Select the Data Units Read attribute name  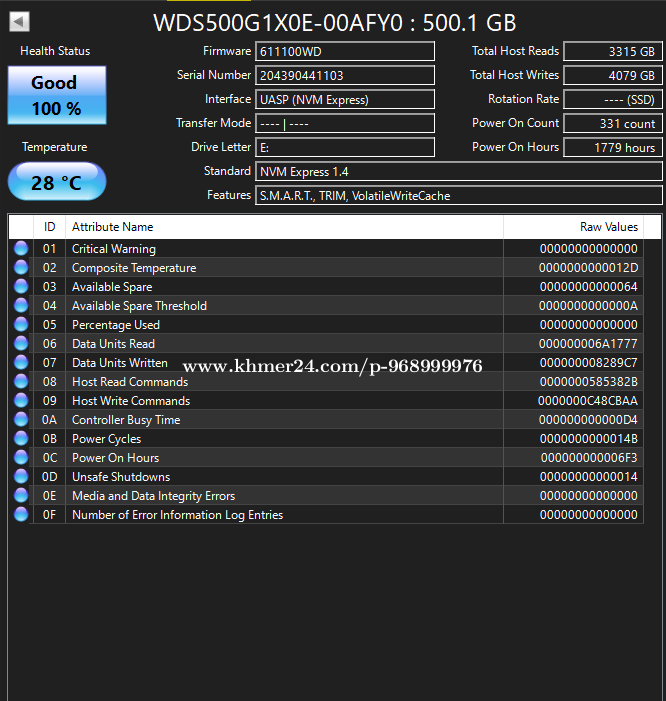(114, 343)
